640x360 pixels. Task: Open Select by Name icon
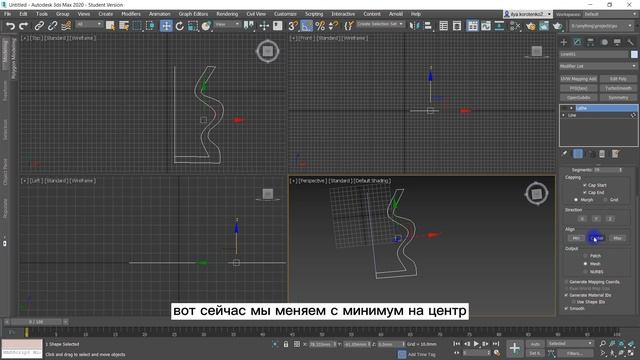(124, 26)
